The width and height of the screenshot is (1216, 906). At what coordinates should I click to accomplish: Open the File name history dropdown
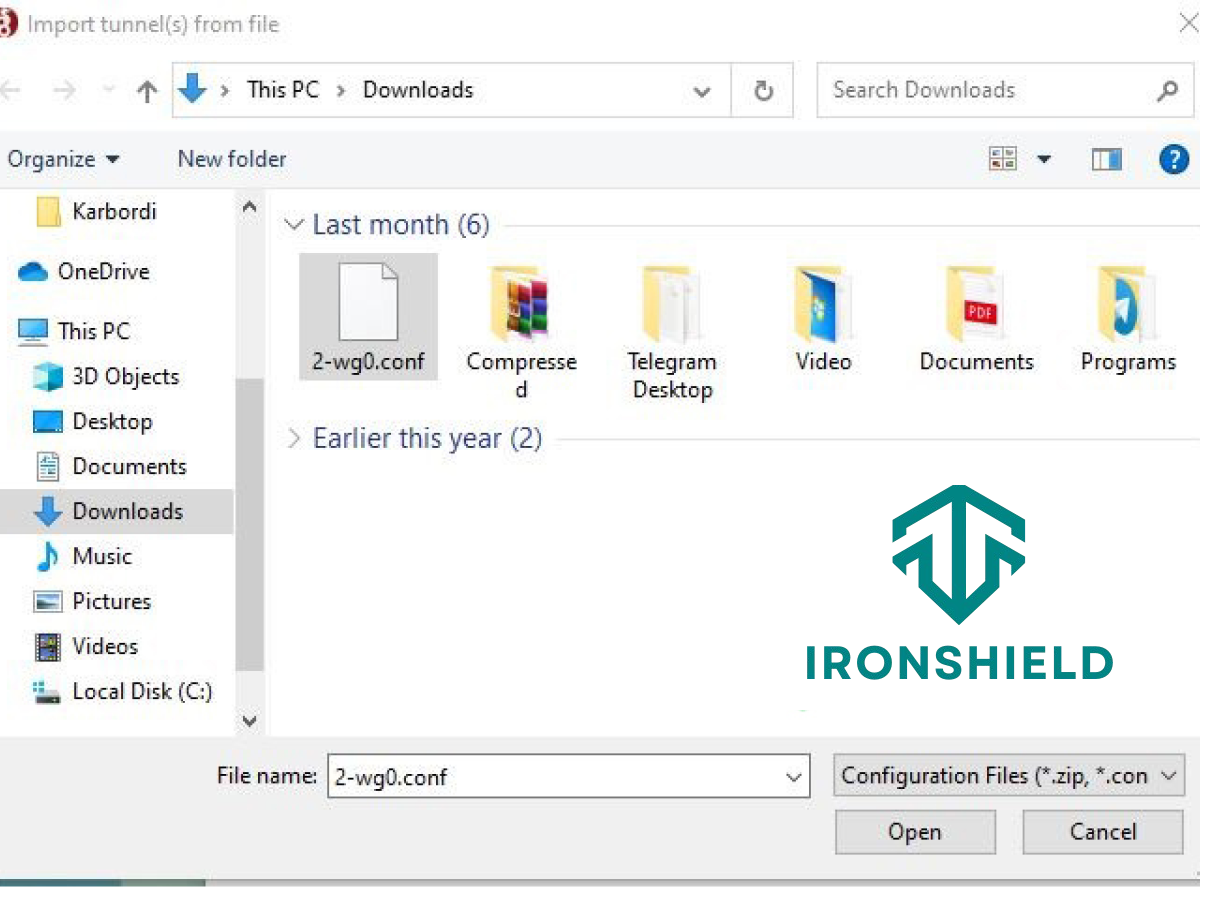[794, 777]
